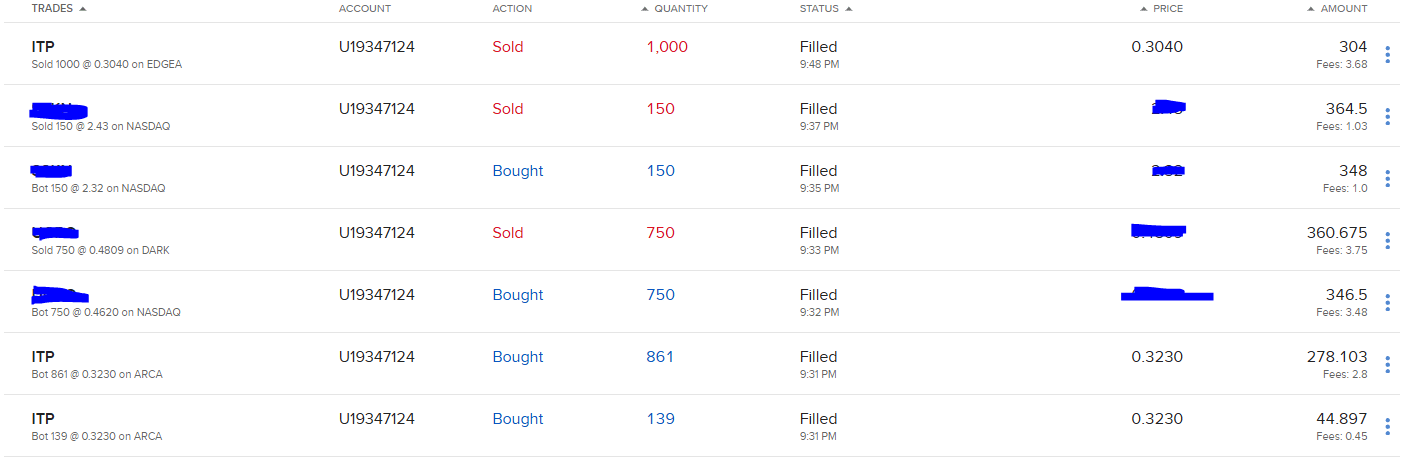Sort the table by AMOUNT column
Viewport: 1405px width, 460px height.
point(1342,9)
